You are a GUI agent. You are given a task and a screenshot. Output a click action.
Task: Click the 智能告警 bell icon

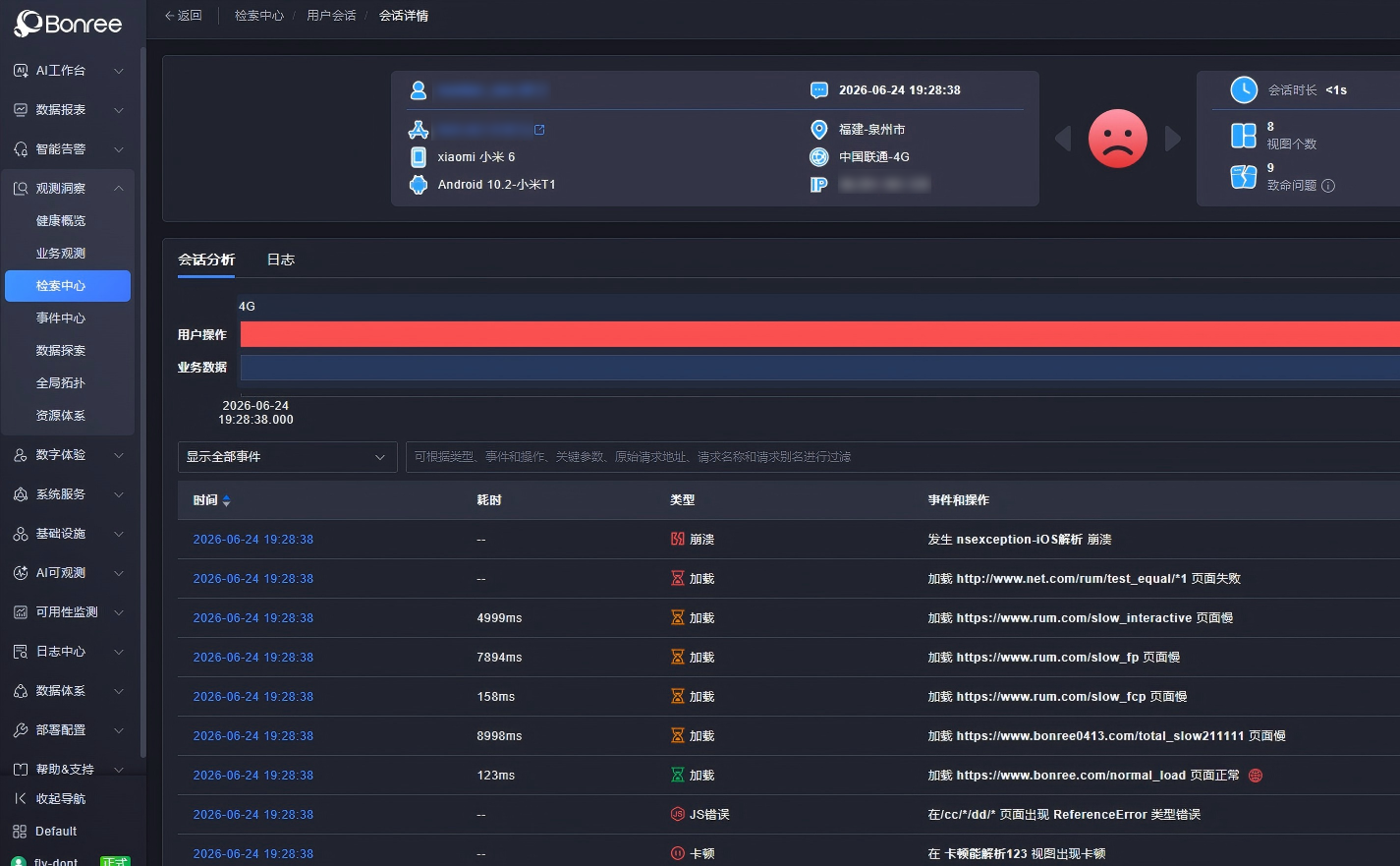point(21,149)
